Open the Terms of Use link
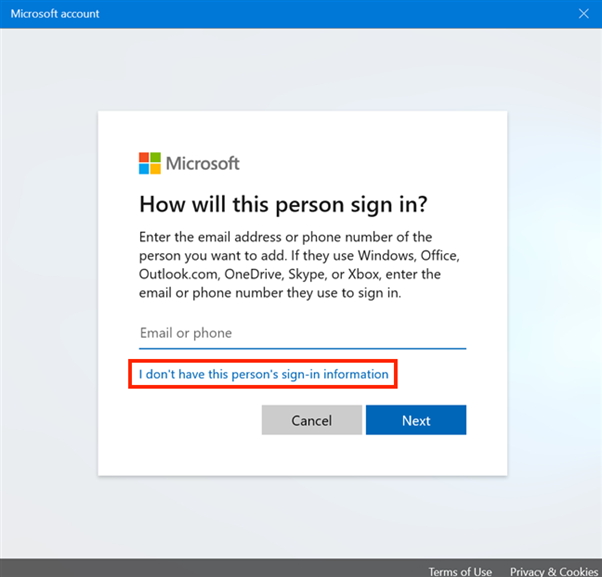This screenshot has height=577, width=602. (460, 571)
